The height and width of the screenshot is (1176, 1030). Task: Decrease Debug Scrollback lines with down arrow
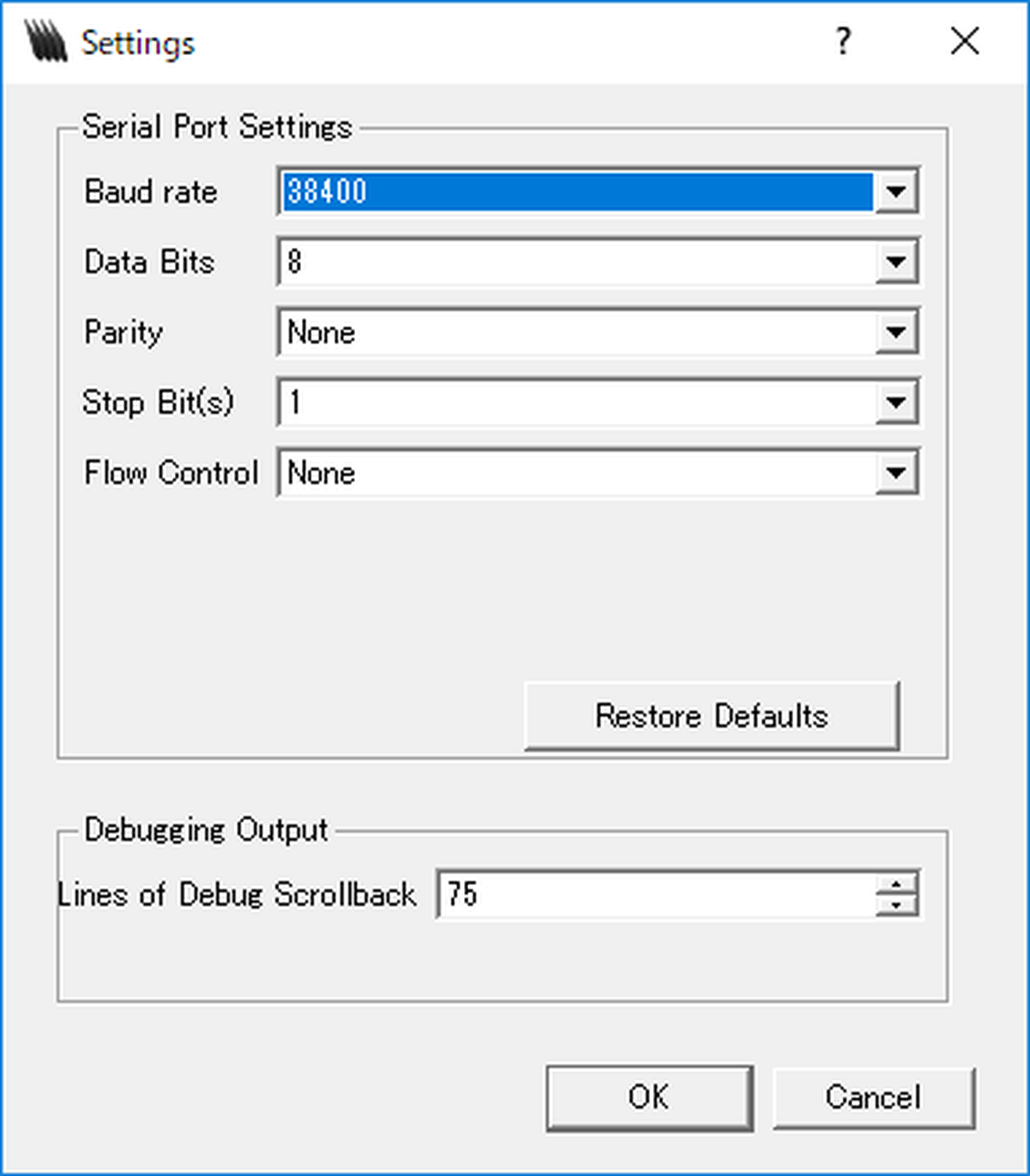point(896,905)
